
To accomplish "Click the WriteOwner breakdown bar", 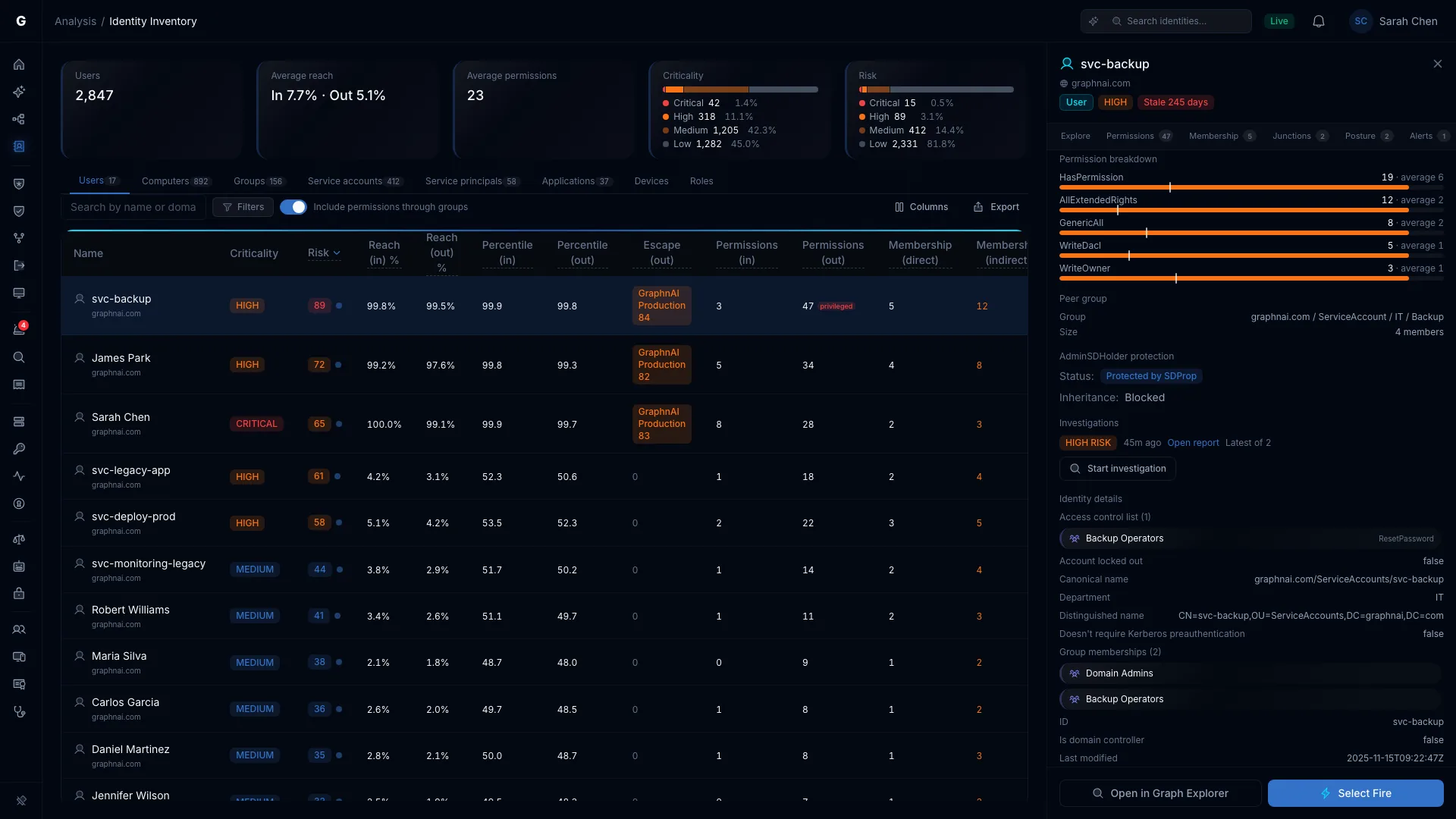I will coord(1251,278).
